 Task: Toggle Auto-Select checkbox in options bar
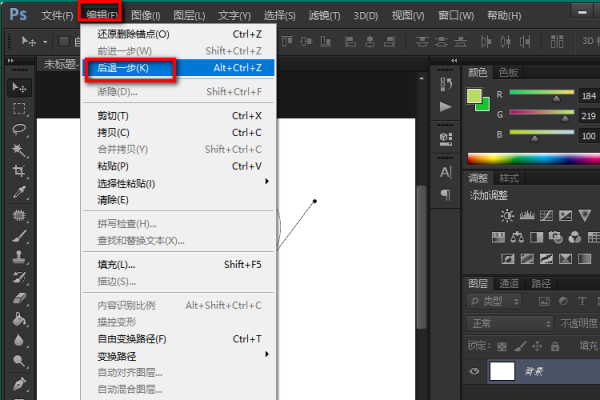click(64, 41)
